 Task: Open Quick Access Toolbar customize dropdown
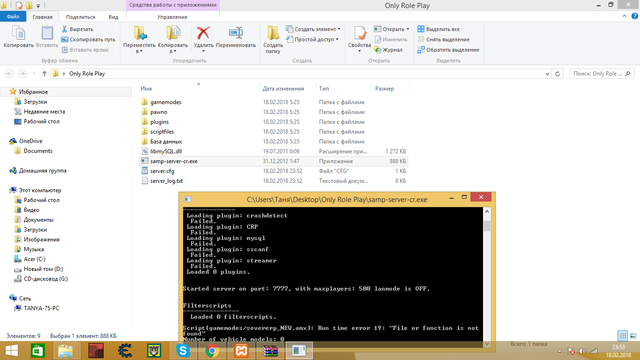[x=38, y=6]
